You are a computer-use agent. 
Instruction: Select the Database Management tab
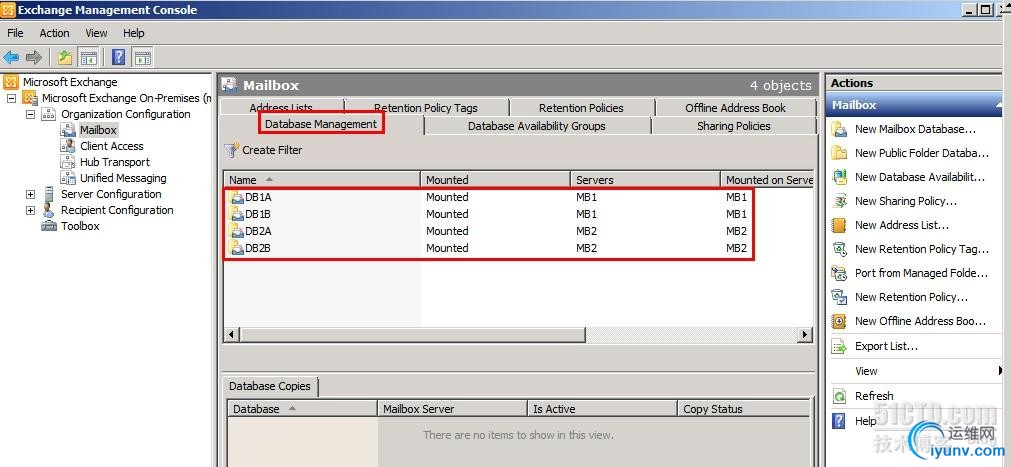(x=321, y=124)
